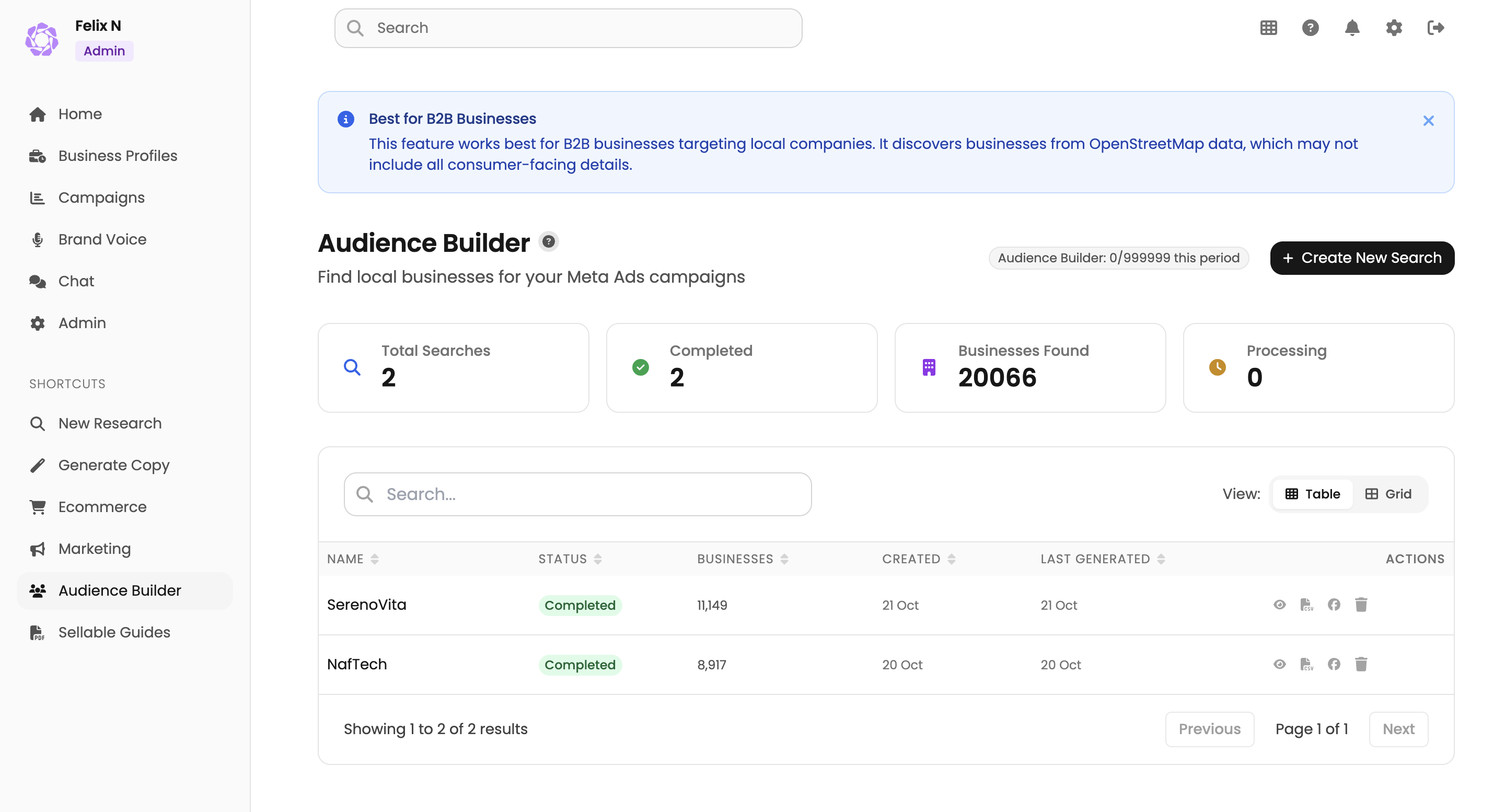The width and height of the screenshot is (1505, 812).
Task: Switch view to Grid
Action: (x=1389, y=494)
